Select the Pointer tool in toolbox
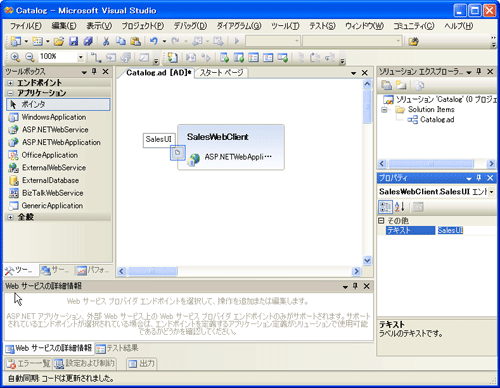Screen dimensions: 500x388 [x=58, y=104]
